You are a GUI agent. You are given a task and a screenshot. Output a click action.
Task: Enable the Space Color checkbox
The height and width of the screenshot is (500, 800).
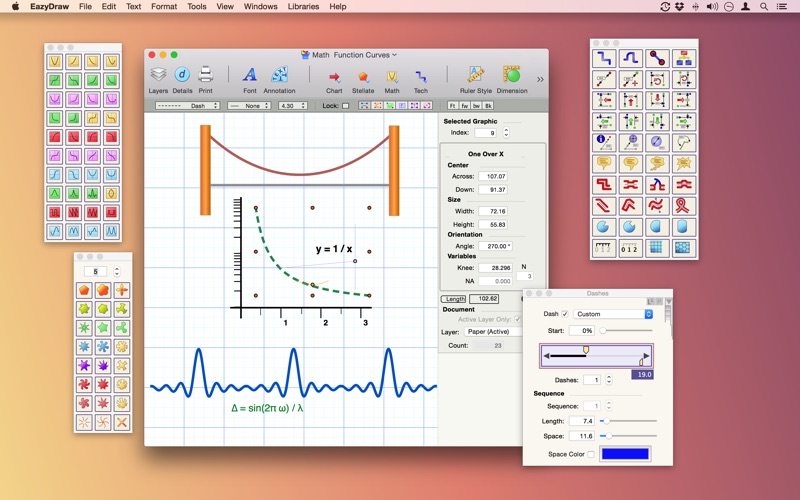[591, 454]
